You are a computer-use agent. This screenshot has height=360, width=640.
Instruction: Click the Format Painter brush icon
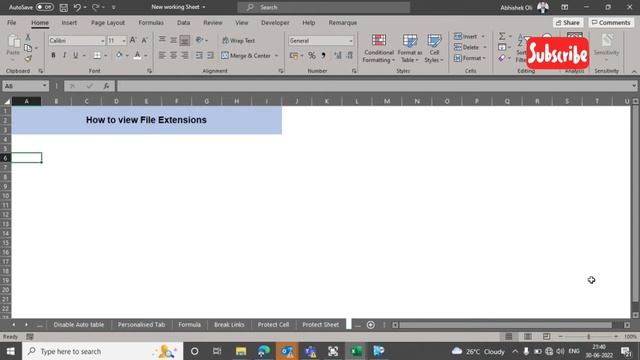(28, 58)
